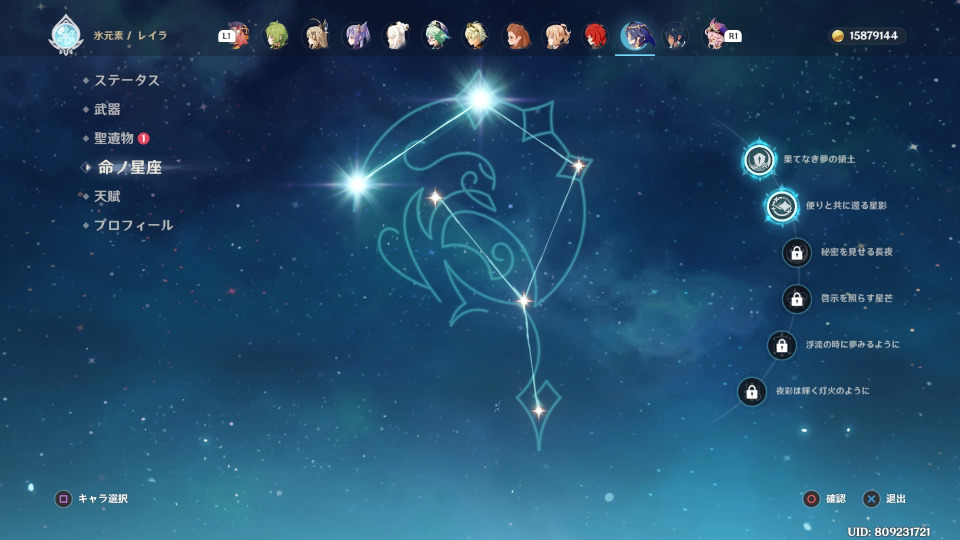The height and width of the screenshot is (540, 960).
Task: Open unlocked constellation icon 便りと共に還る星影
Action: click(782, 206)
